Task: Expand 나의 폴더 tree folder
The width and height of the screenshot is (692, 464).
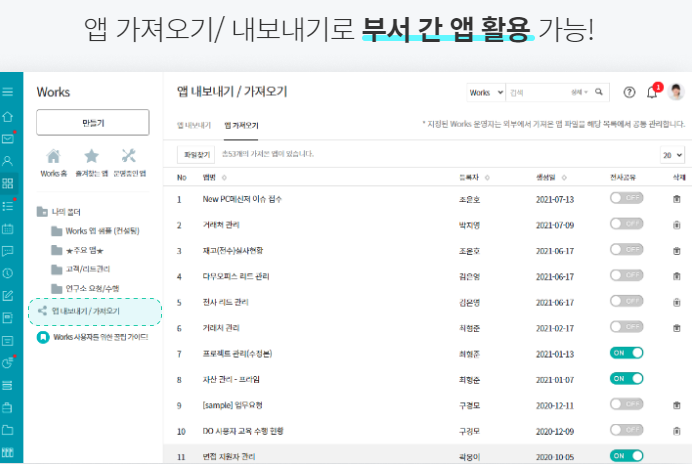Action: [x=59, y=212]
